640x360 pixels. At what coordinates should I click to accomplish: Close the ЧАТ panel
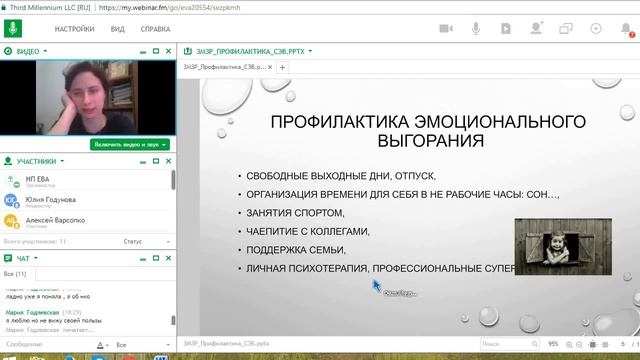[x=169, y=258]
